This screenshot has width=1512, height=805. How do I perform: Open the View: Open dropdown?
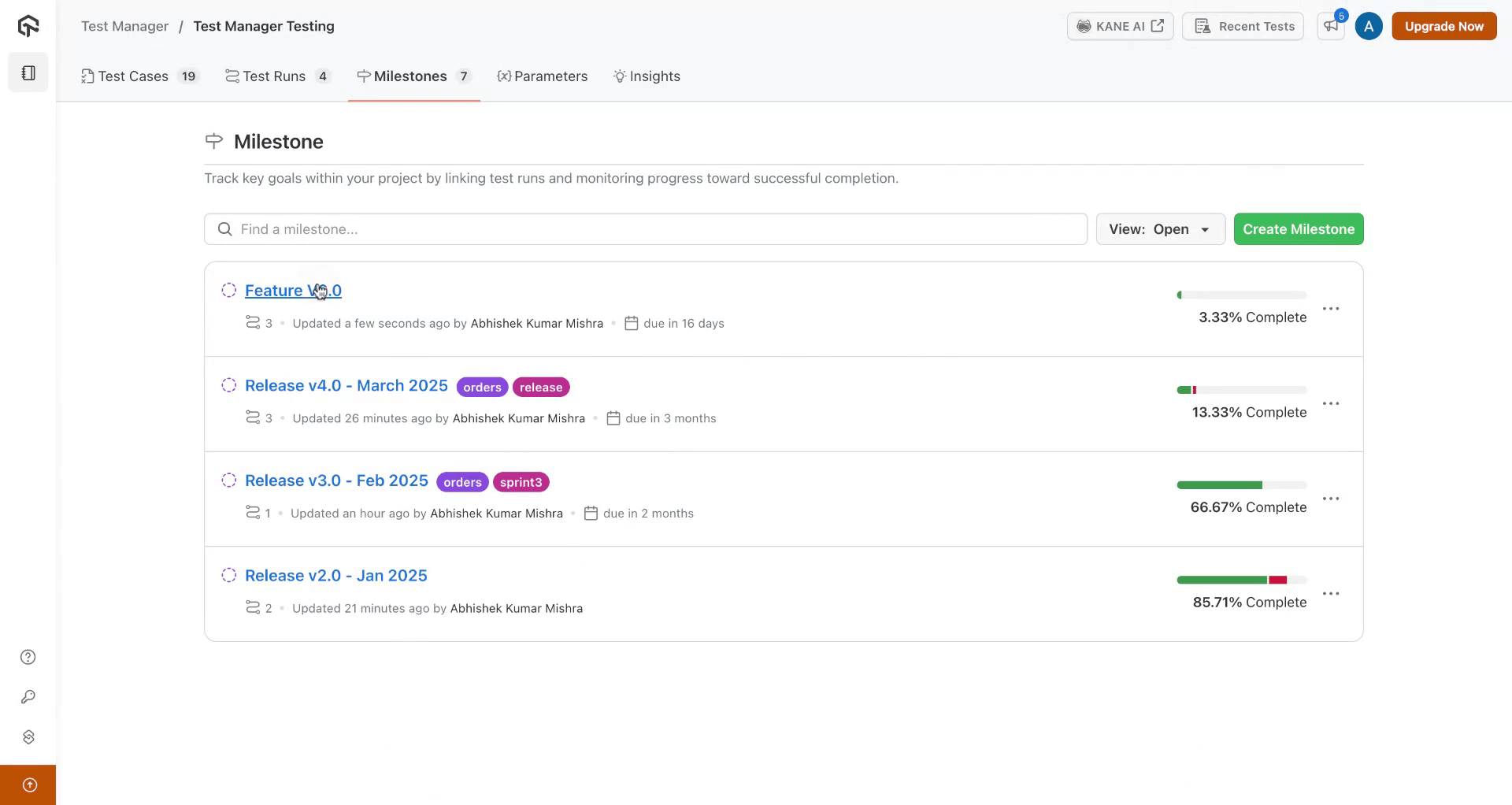(1160, 229)
